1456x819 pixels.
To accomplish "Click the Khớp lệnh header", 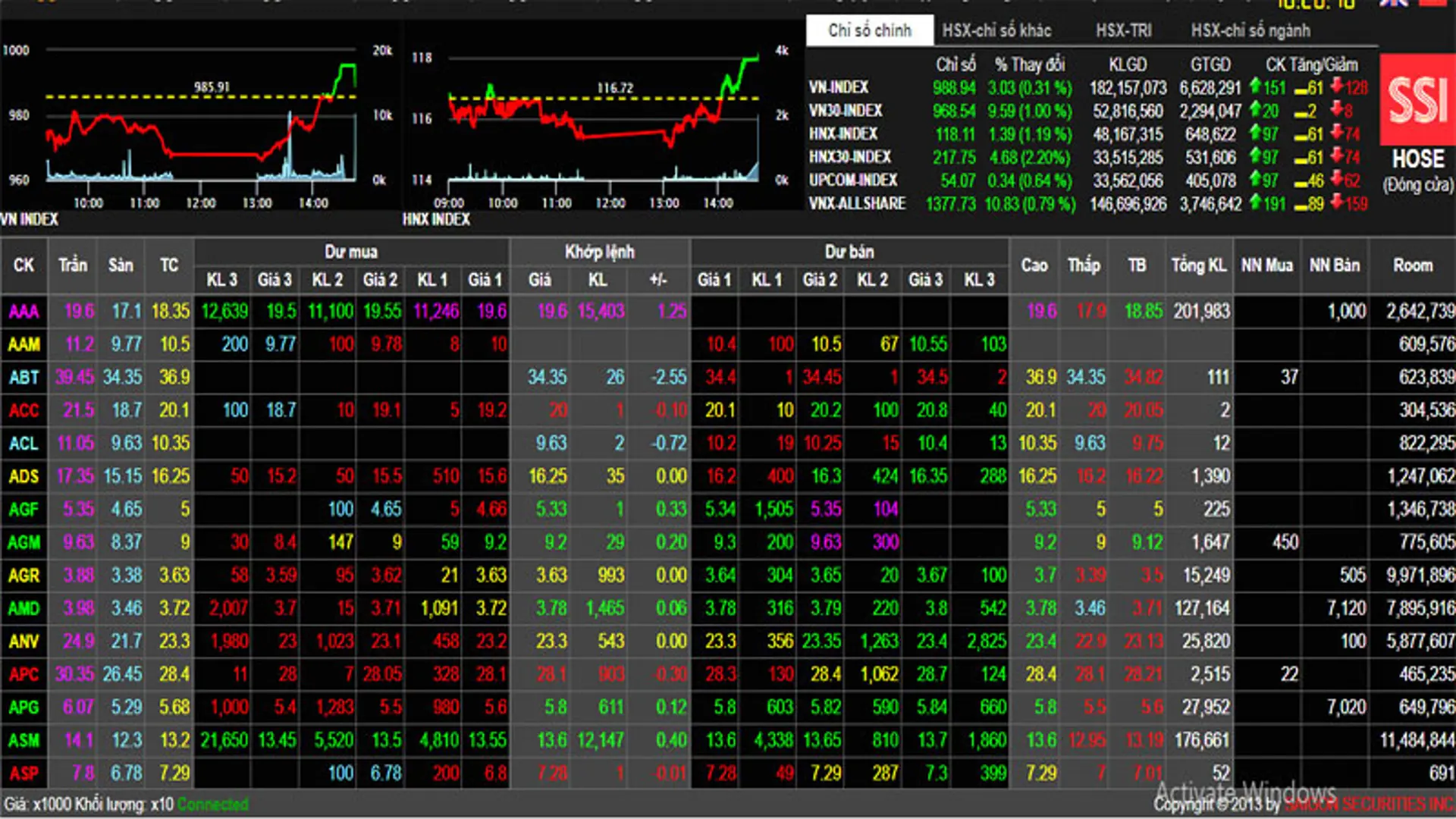I will [599, 252].
